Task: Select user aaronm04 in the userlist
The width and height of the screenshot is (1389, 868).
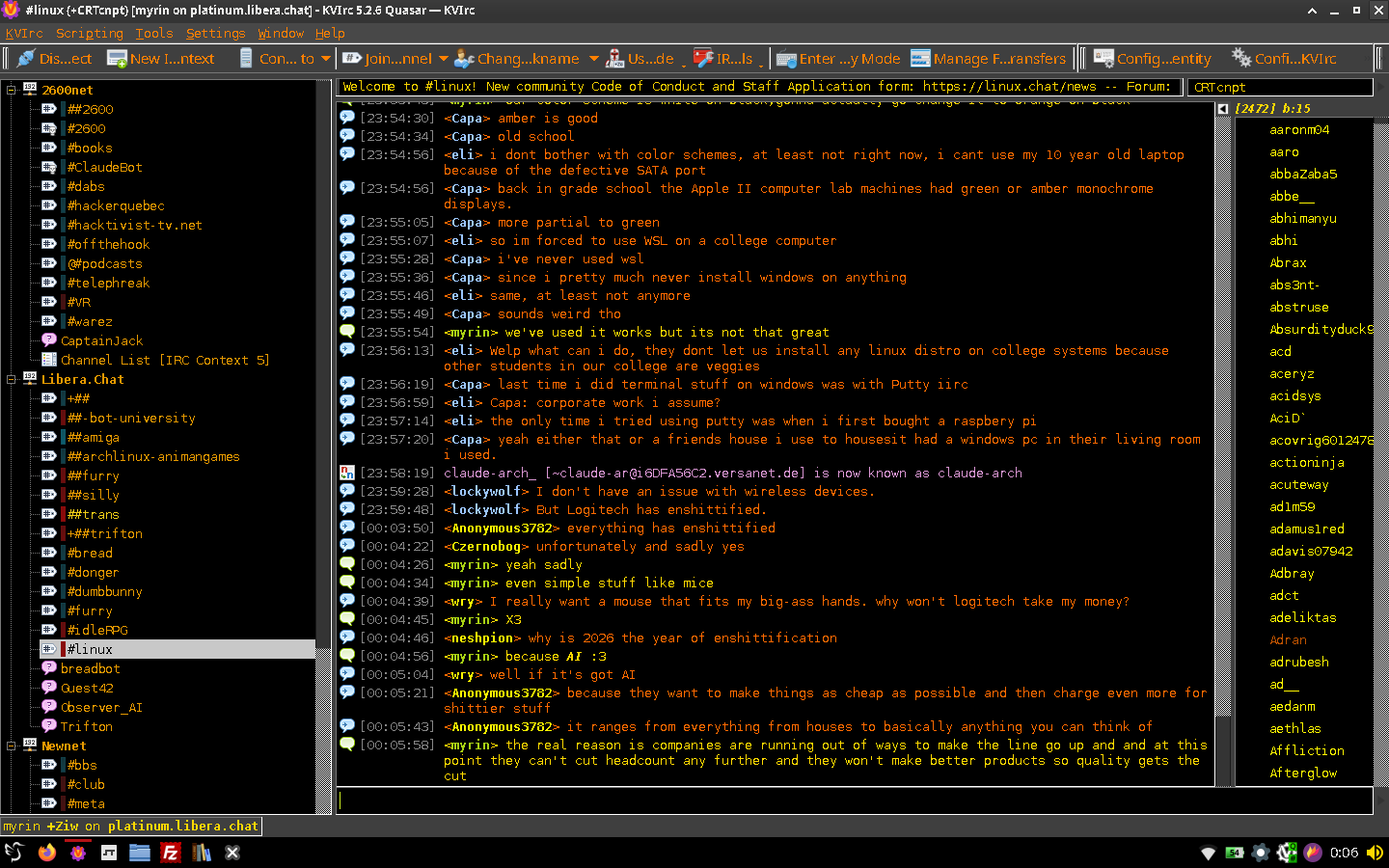Action: (1299, 129)
